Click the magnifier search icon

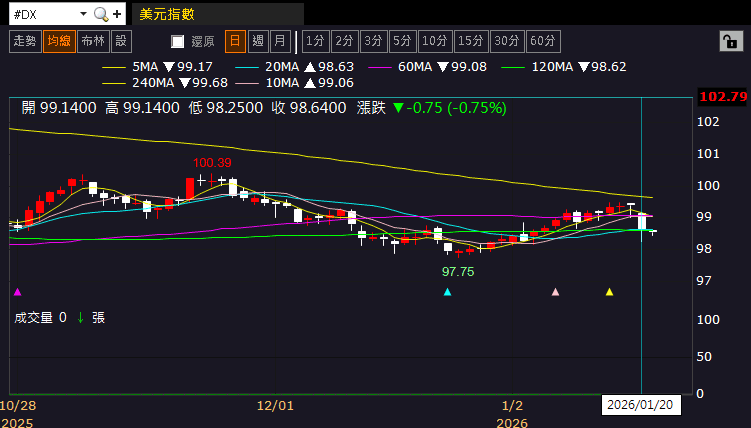[101, 14]
